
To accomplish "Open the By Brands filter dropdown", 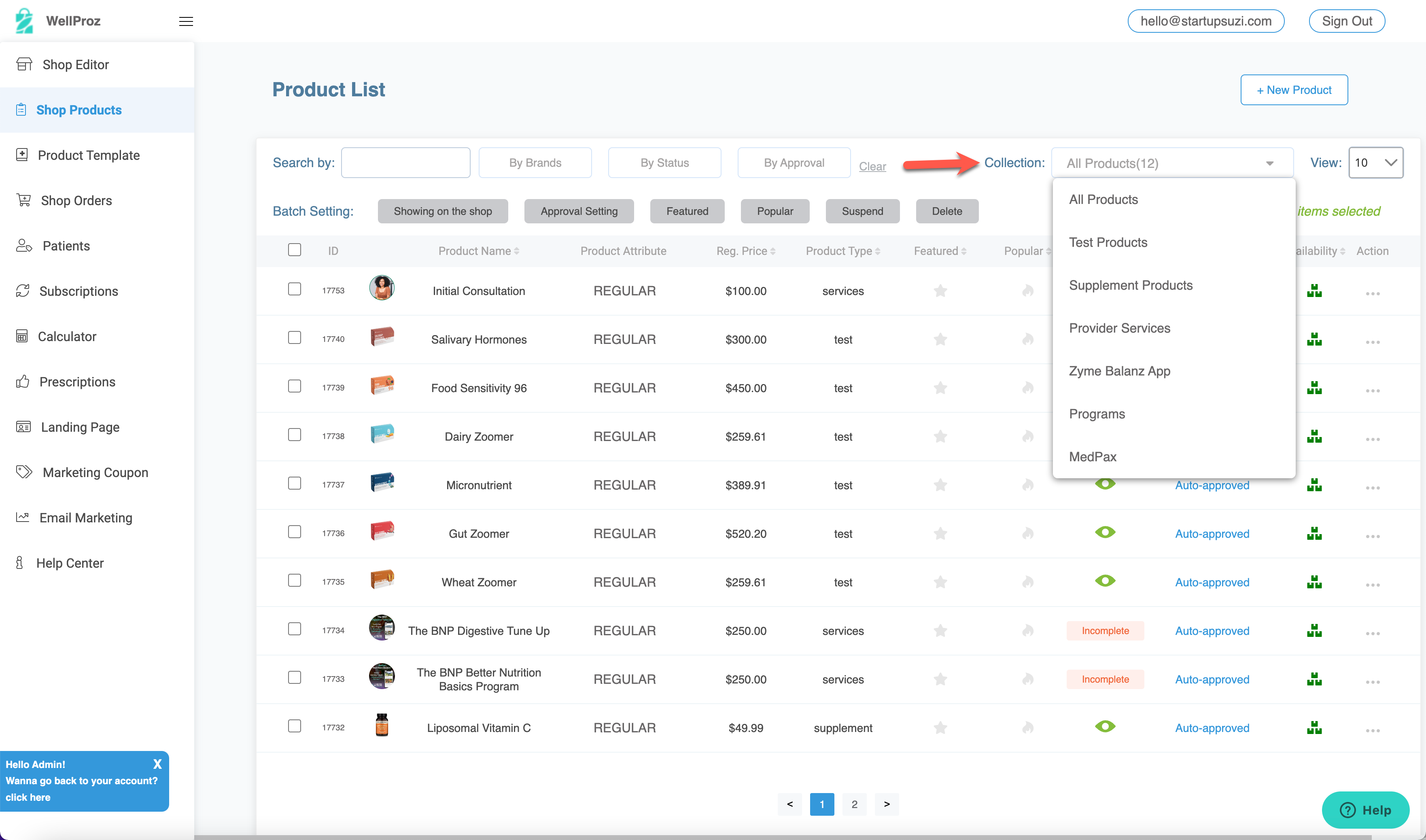I will (535, 163).
